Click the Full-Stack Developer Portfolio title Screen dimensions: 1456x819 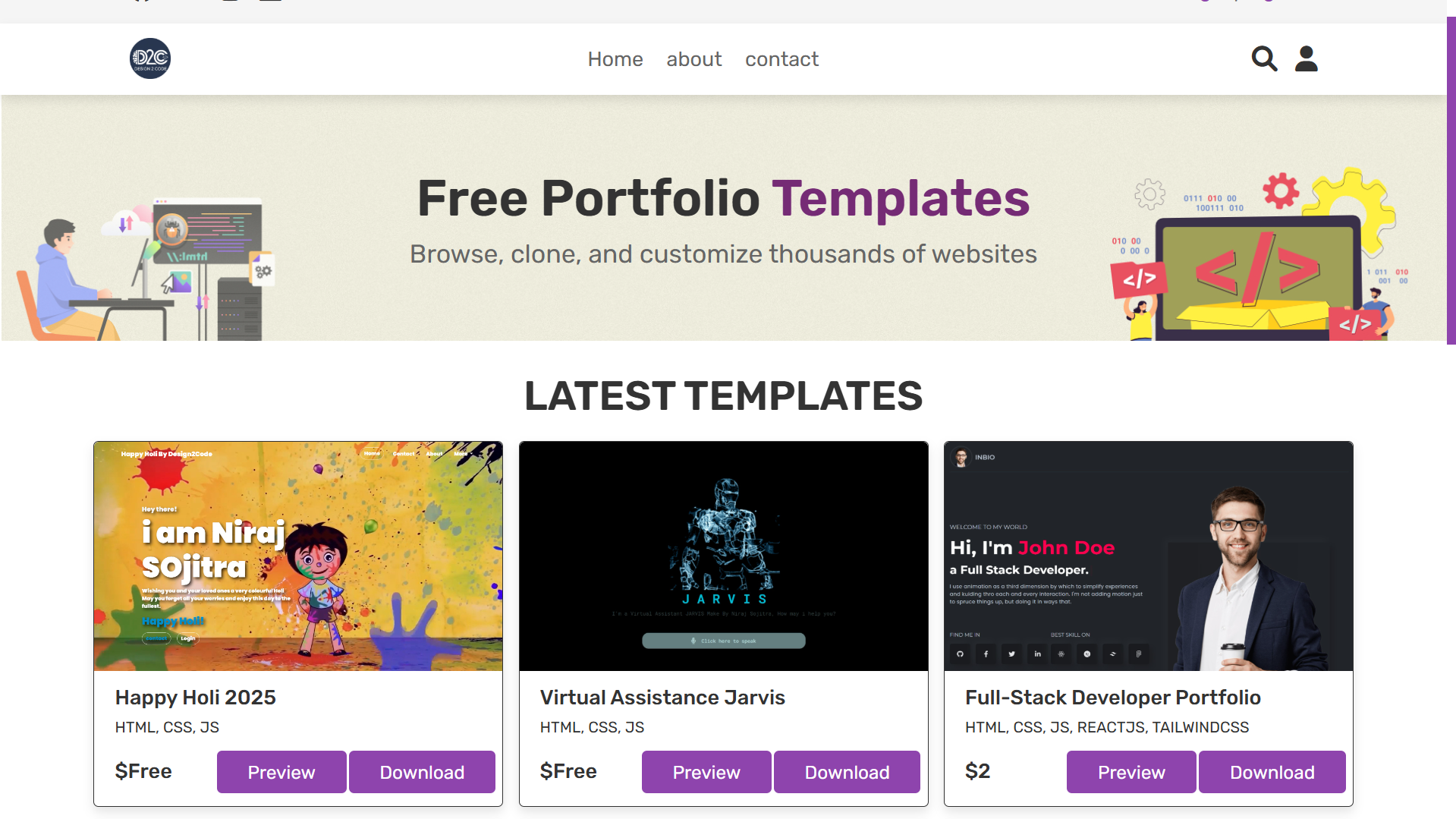(x=1112, y=698)
